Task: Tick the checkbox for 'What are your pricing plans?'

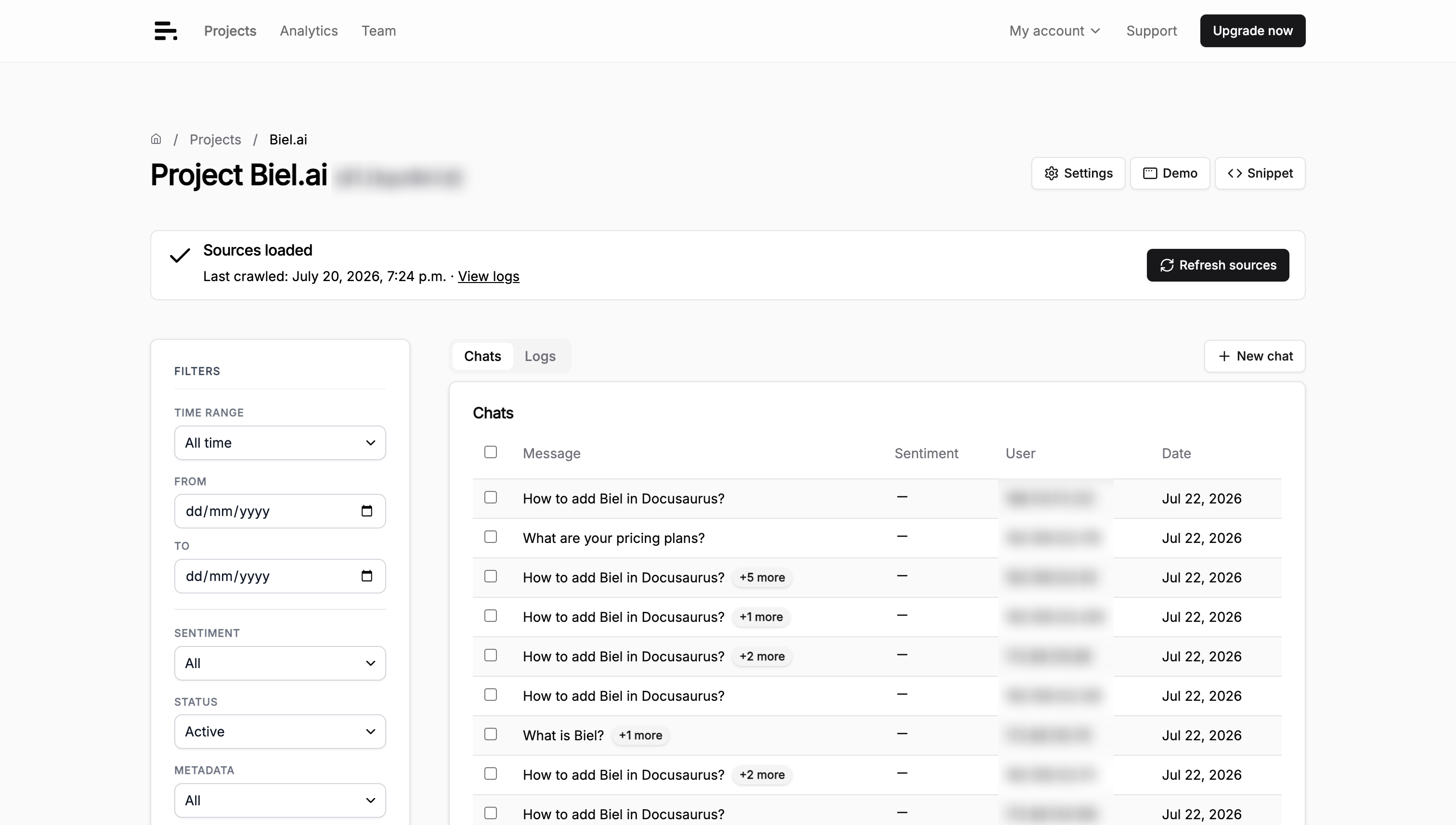Action: (491, 537)
